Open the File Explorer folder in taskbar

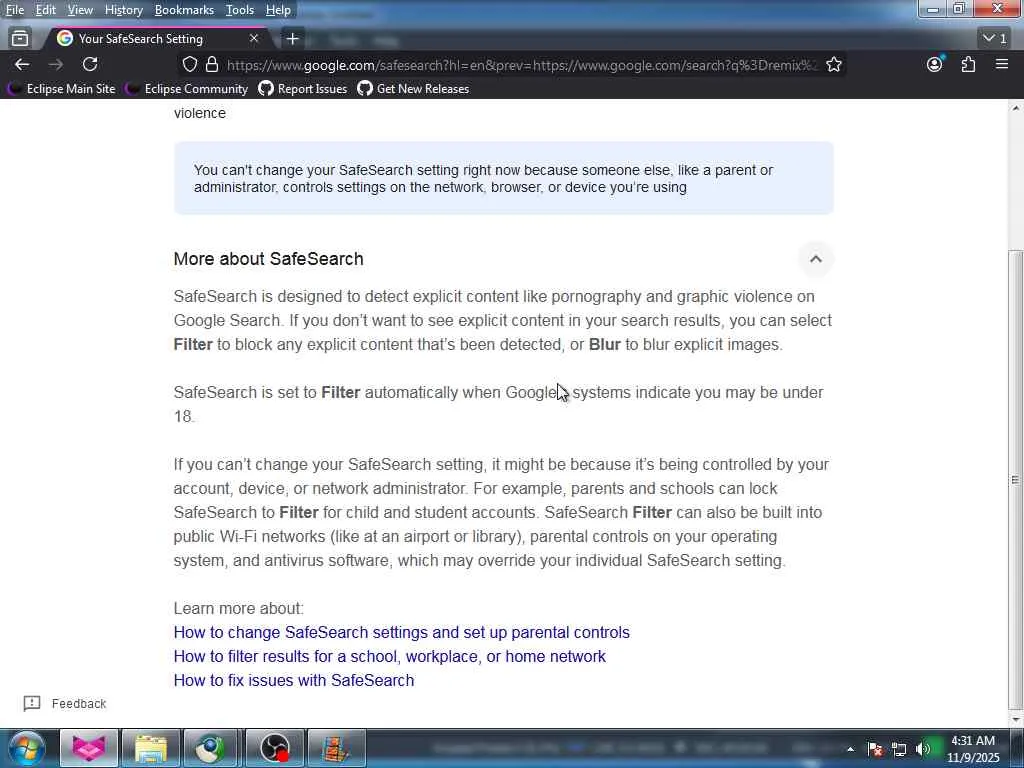point(150,748)
